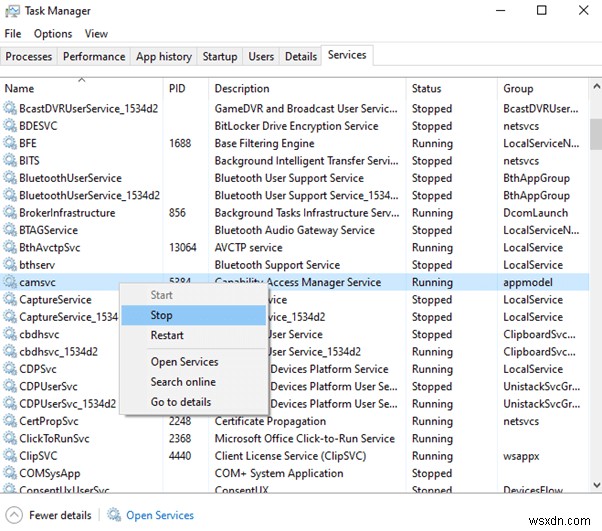Viewport: 602px width, 531px height.
Task: Choose Search online in context menu
Action: click(x=194, y=382)
